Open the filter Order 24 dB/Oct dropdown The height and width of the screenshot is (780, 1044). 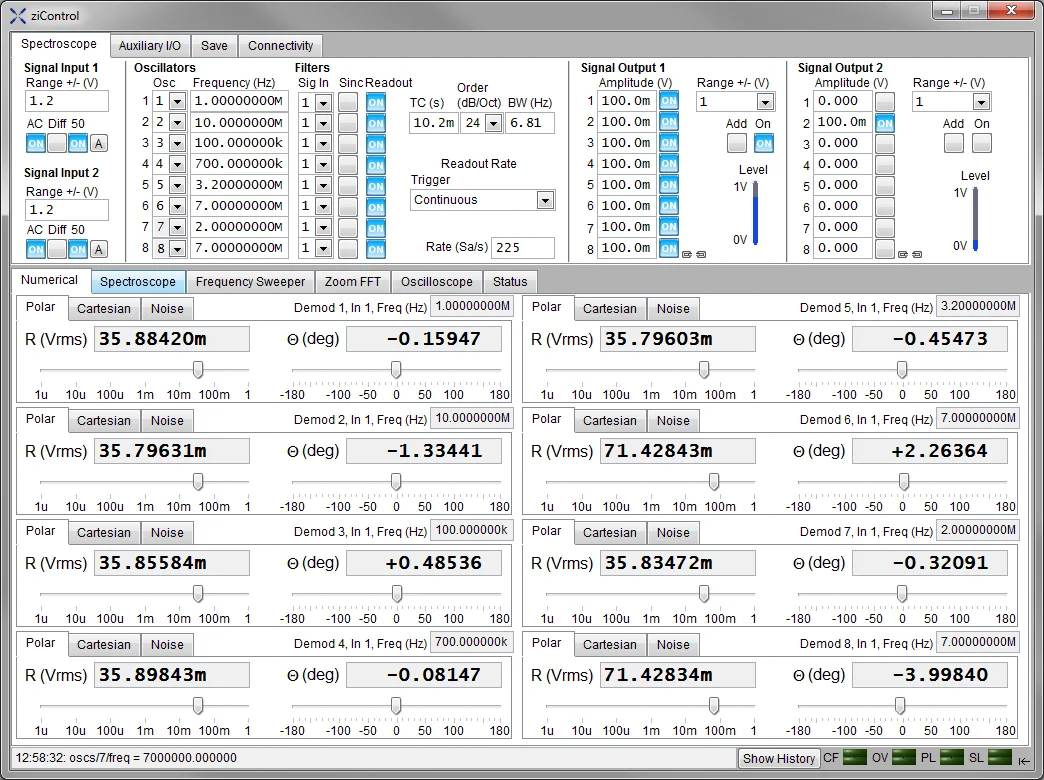pos(493,123)
